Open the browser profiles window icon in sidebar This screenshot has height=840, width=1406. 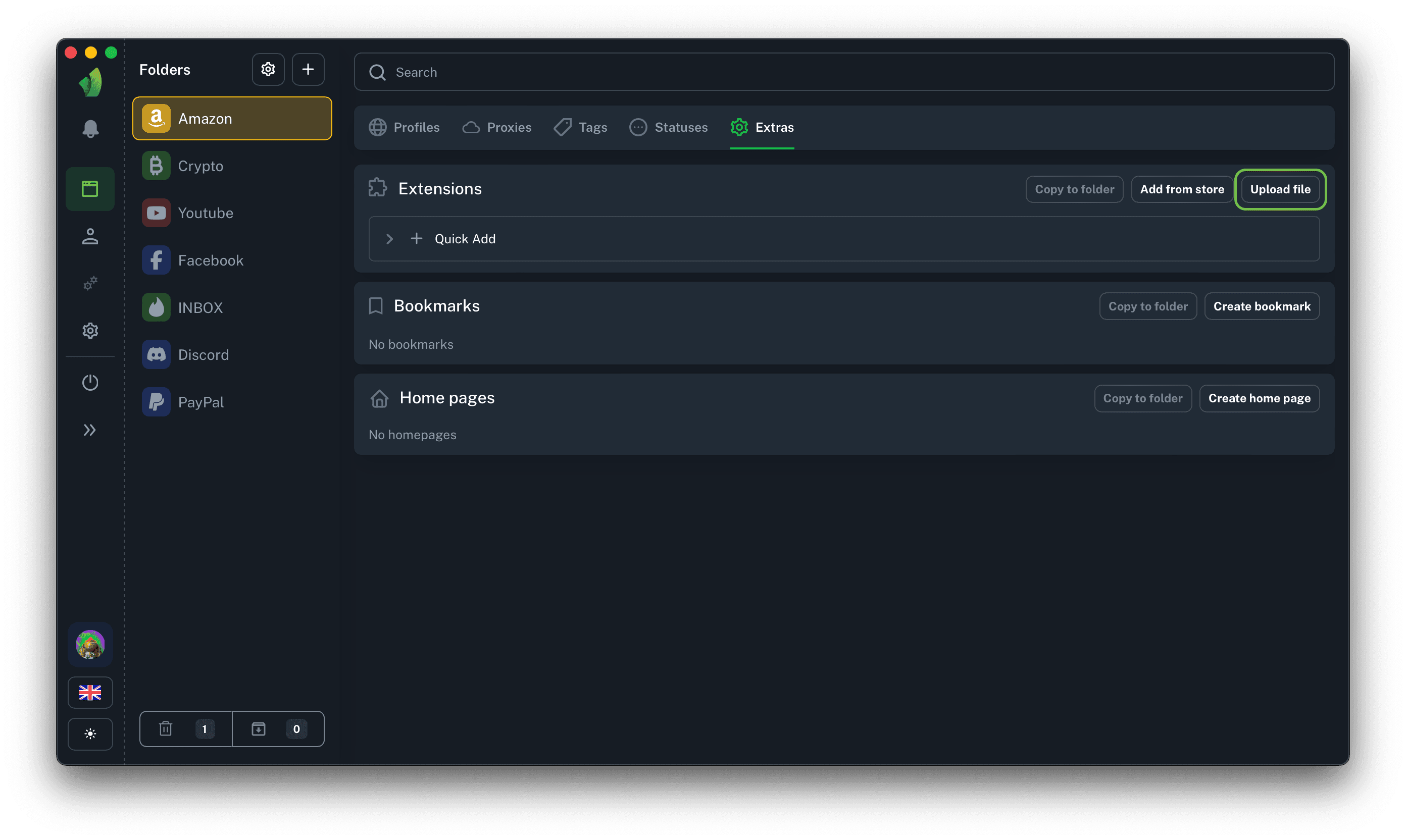click(x=90, y=189)
